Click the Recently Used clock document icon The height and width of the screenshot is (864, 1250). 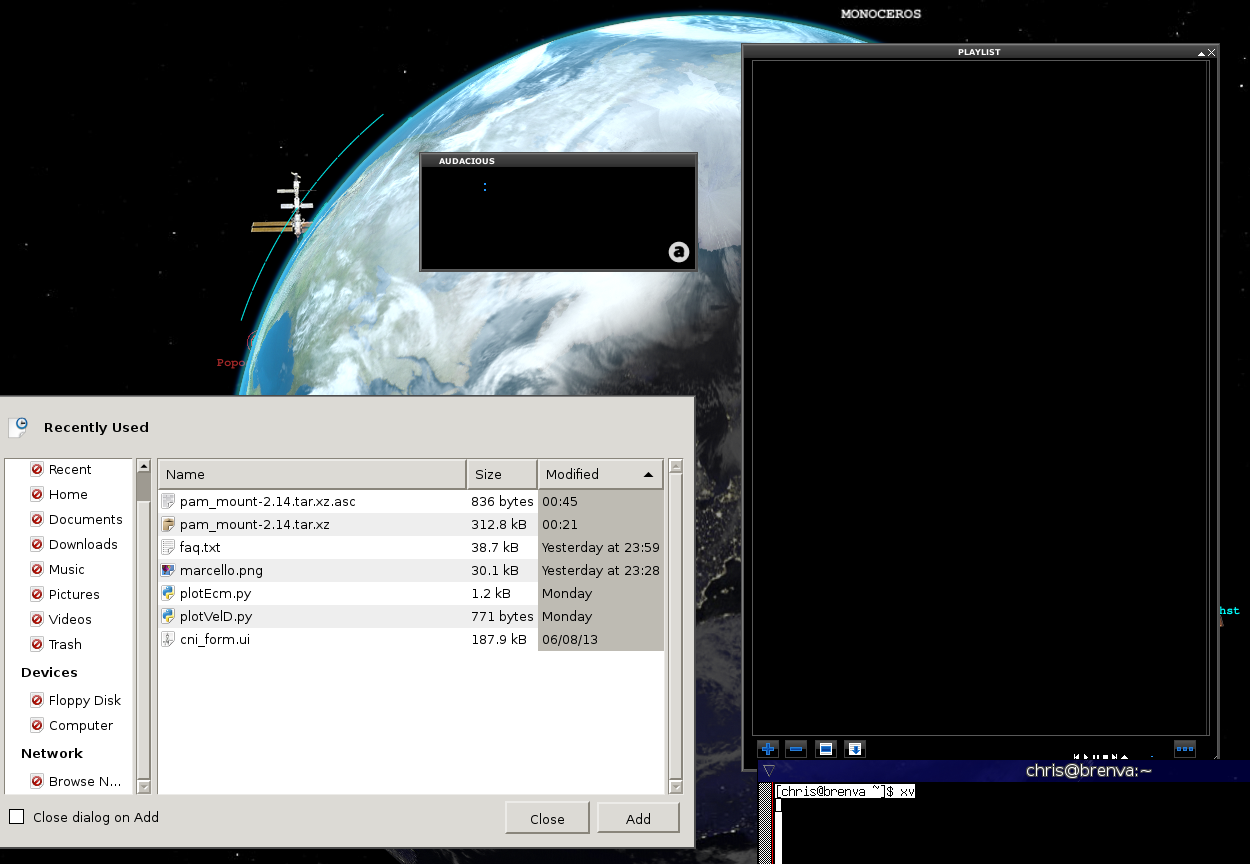19,427
